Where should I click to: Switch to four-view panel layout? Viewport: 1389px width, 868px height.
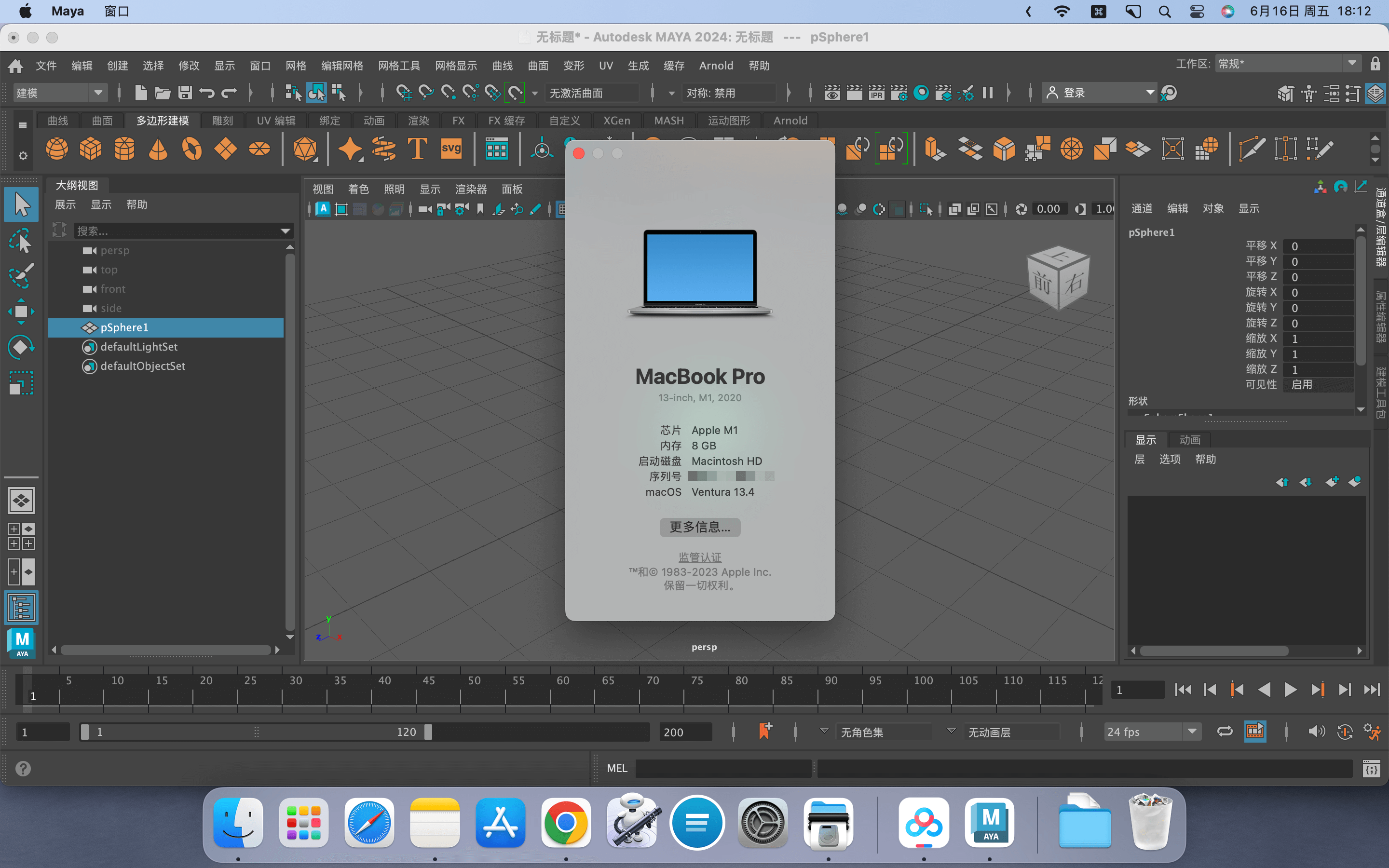[x=21, y=536]
